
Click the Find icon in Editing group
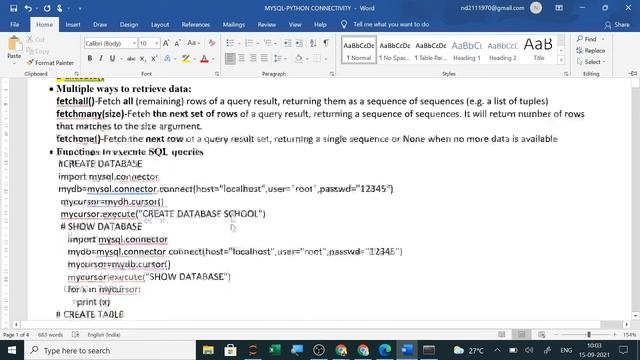point(587,39)
